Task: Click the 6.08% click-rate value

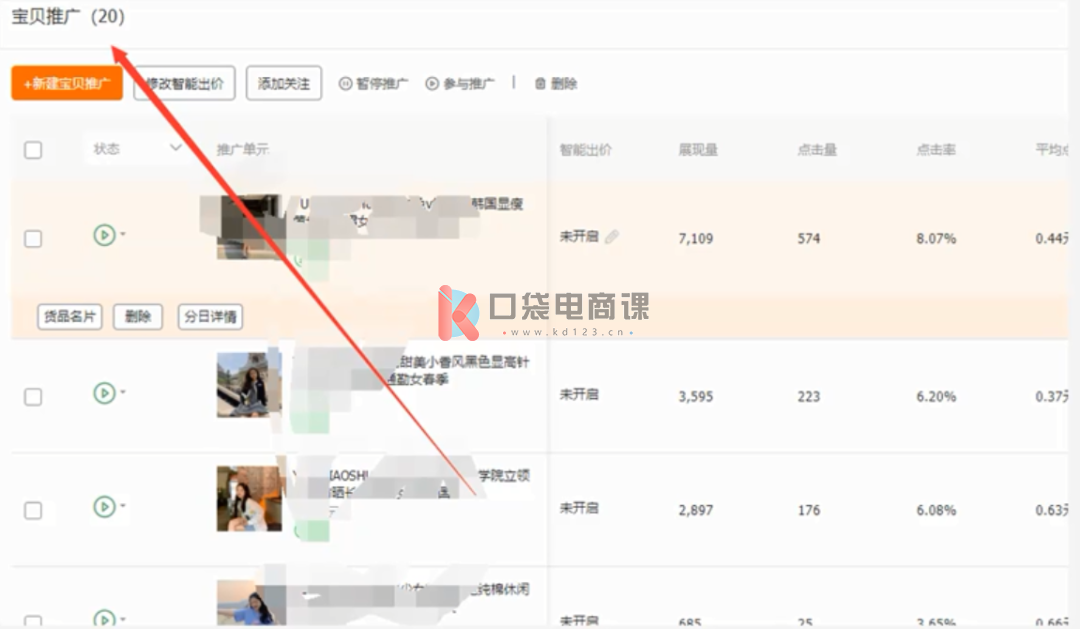Action: pyautogui.click(x=936, y=510)
